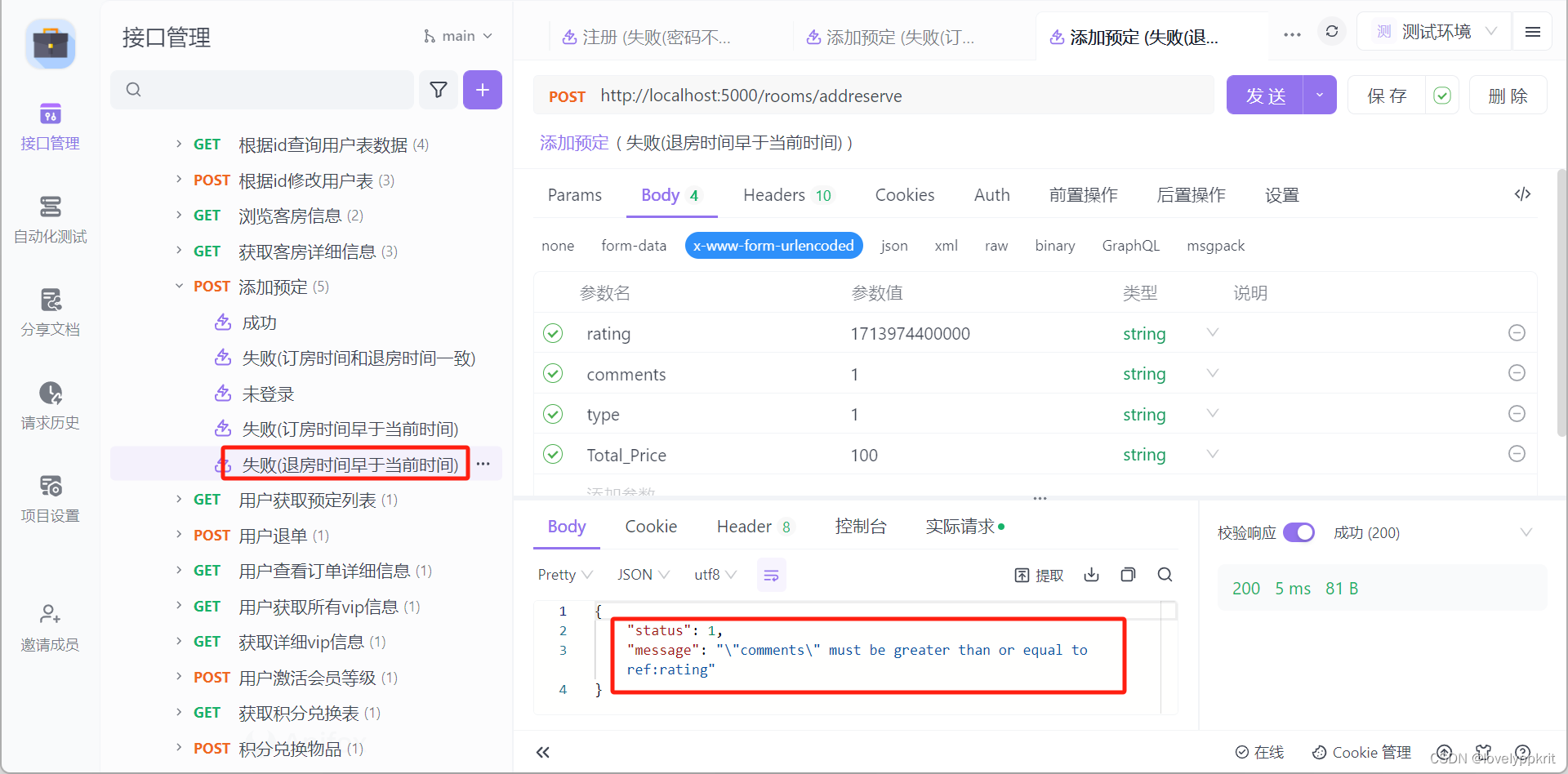
Task: Open the filter for the API list
Action: [x=439, y=90]
